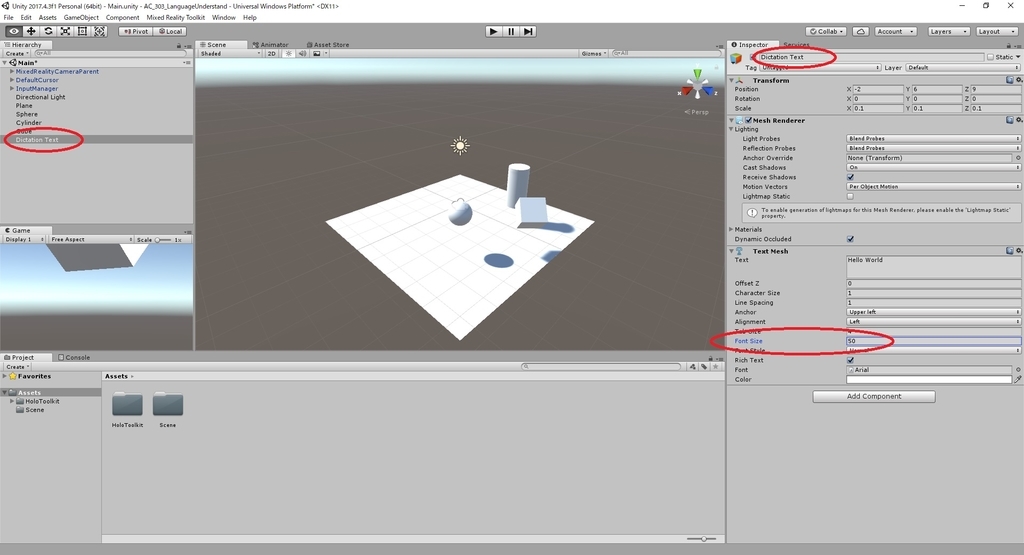Select the combined Transform tool
The image size is (1024, 555).
coord(99,31)
